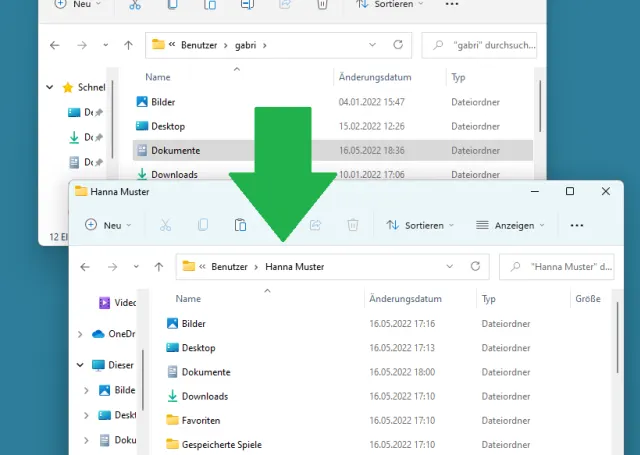Click Benutzer breadcrumb in Hanna Muster address bar
Screen dimensions: 640x455
tap(229, 267)
